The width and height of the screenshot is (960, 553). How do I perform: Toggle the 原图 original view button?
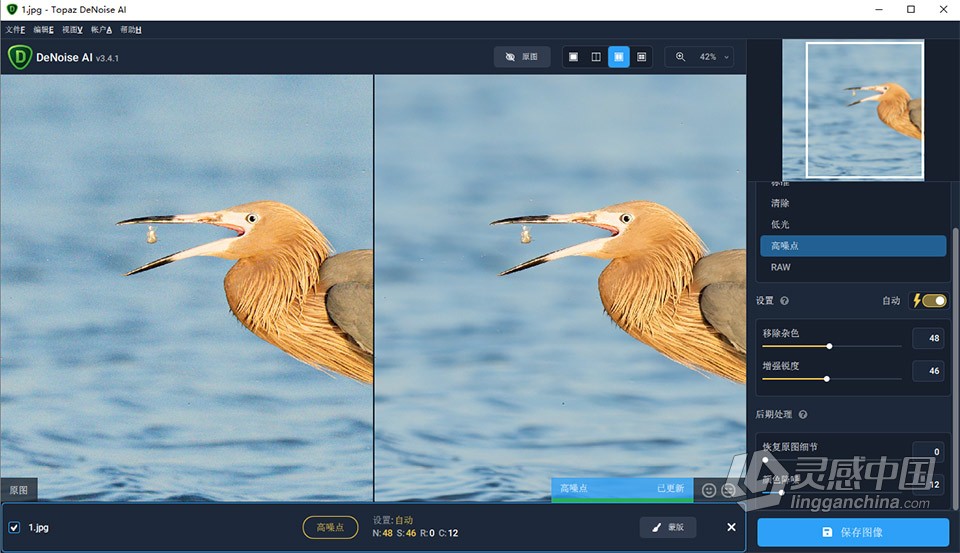click(x=522, y=57)
